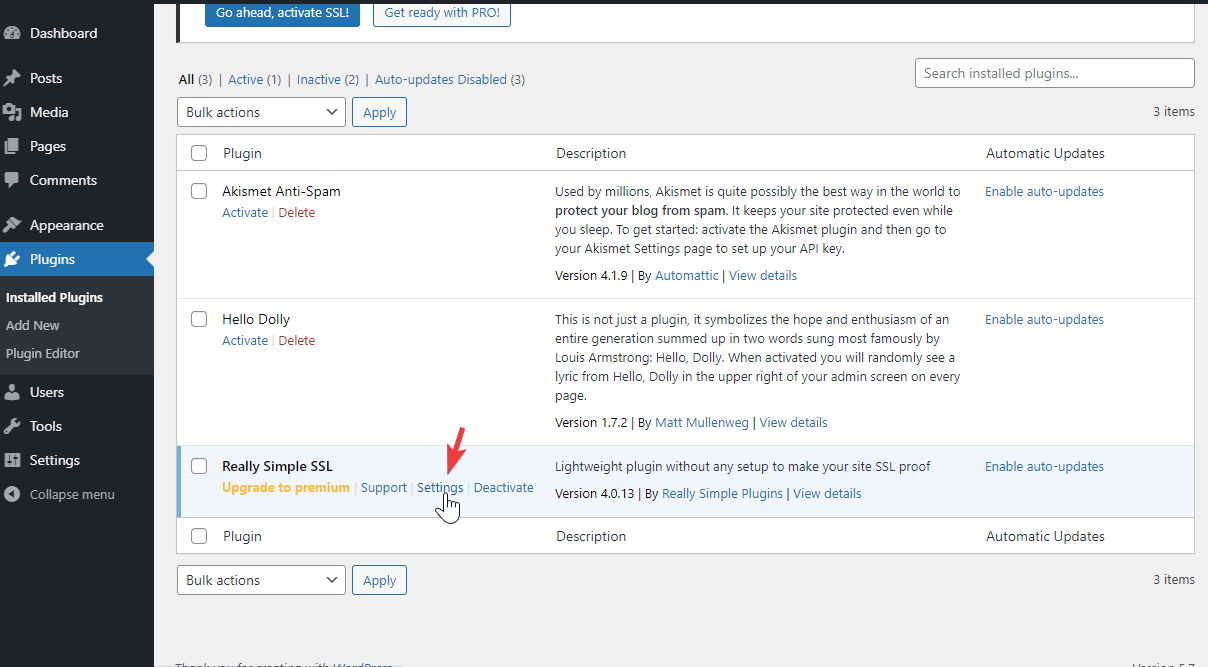Tick the Really Simple SSL checkbox
Viewport: 1208px width, 667px height.
coord(199,466)
